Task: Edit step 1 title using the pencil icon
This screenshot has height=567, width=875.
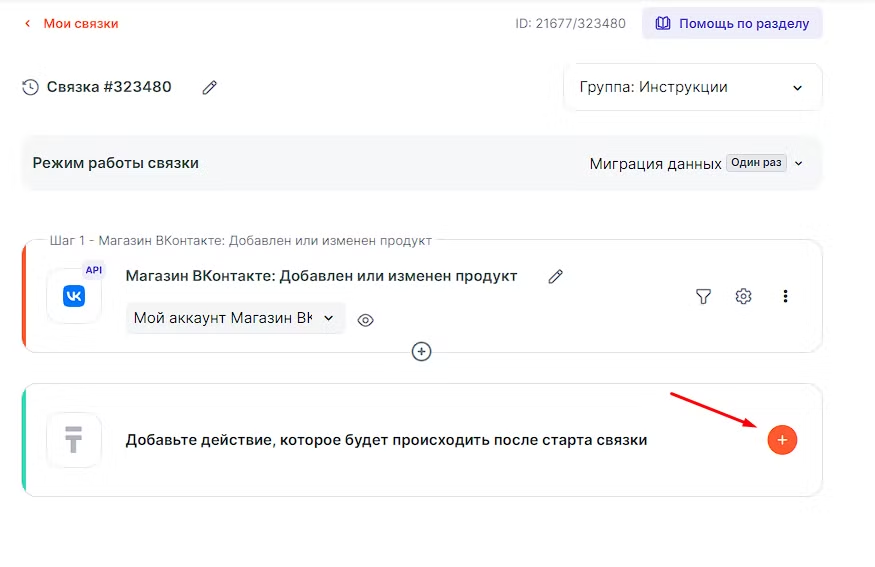Action: pos(556,276)
